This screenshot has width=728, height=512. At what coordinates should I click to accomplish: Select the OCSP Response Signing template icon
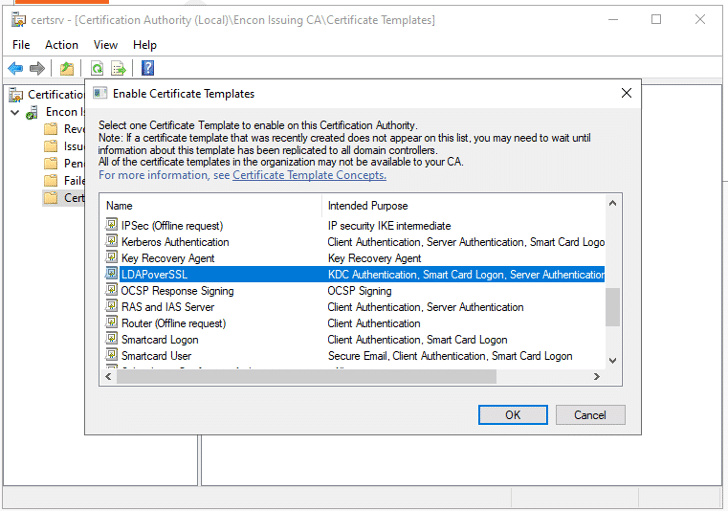112,291
